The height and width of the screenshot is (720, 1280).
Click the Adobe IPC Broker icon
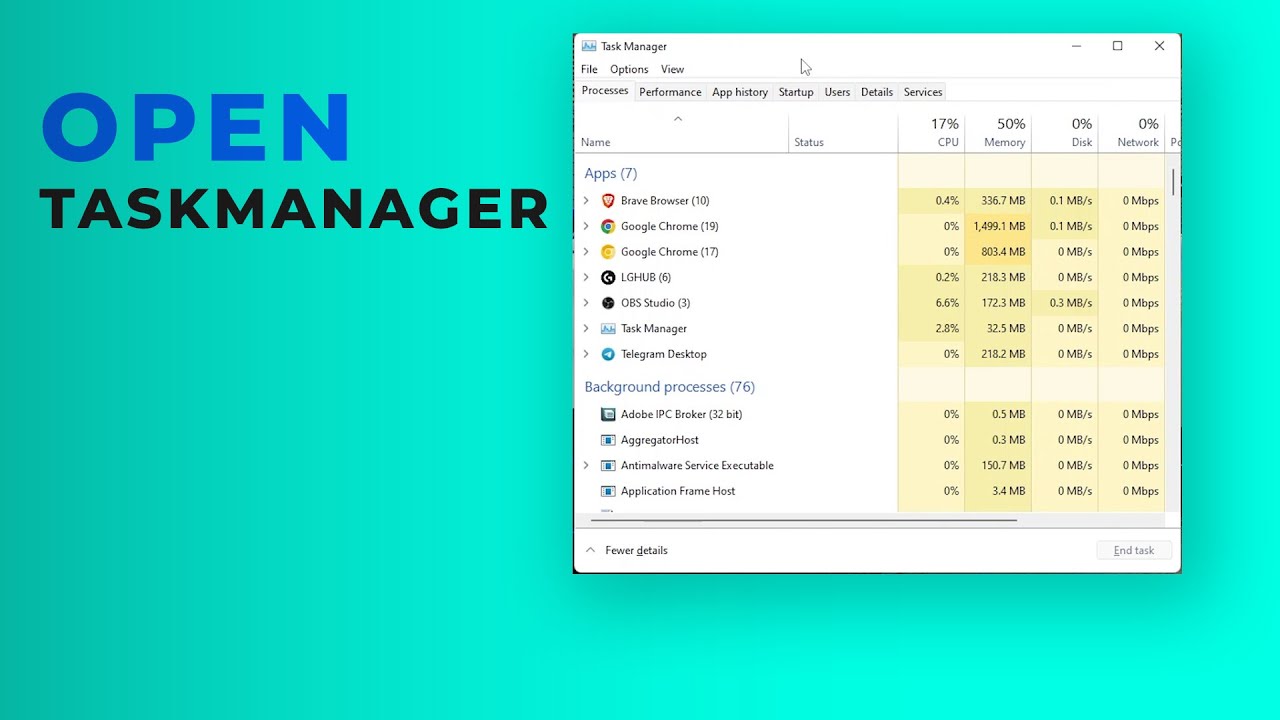tap(608, 414)
